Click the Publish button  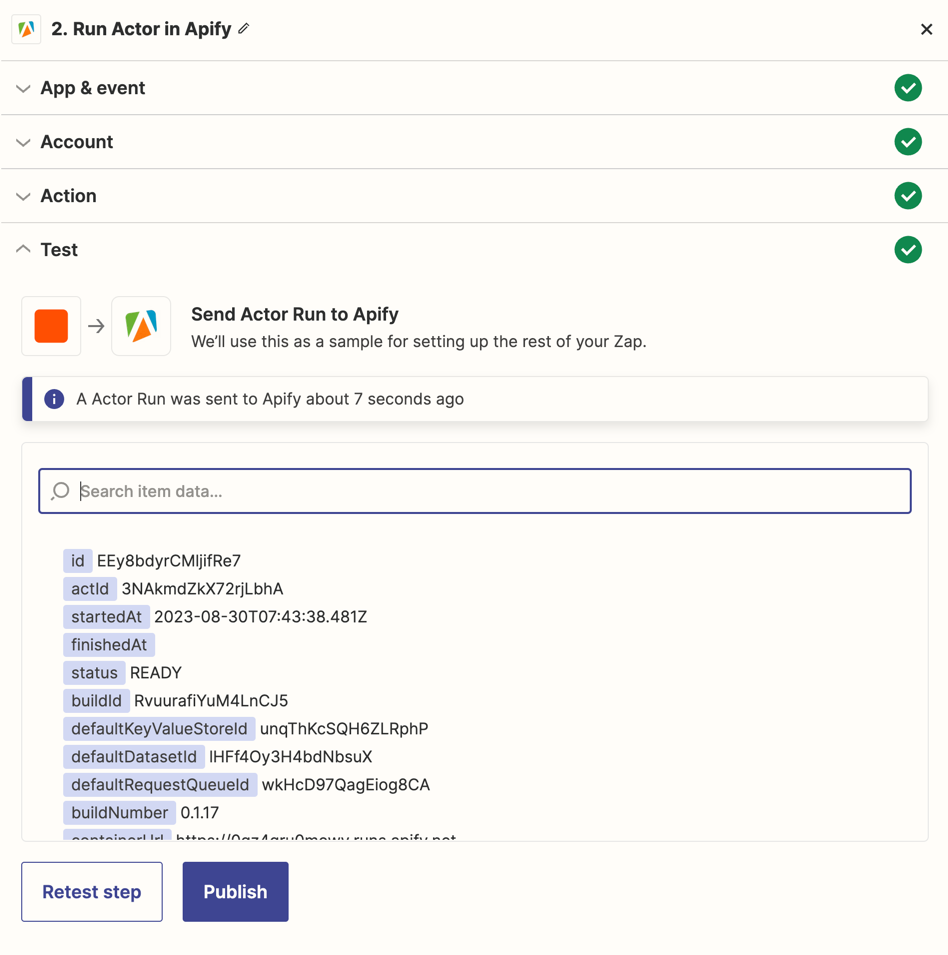(235, 891)
